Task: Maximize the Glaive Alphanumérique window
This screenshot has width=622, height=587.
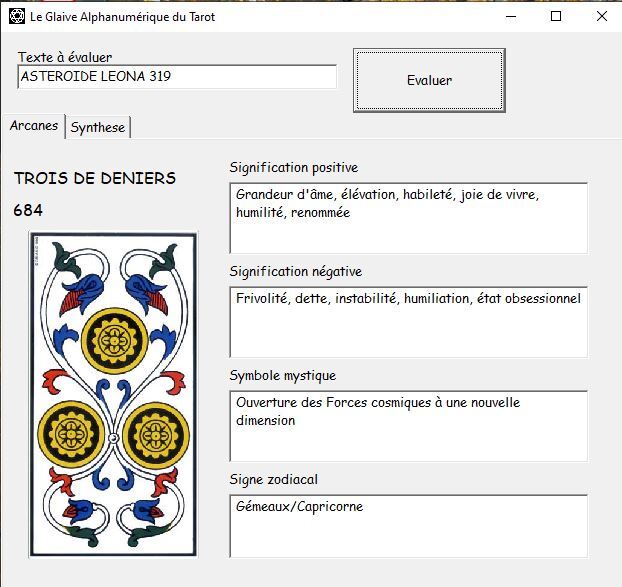Action: [556, 17]
